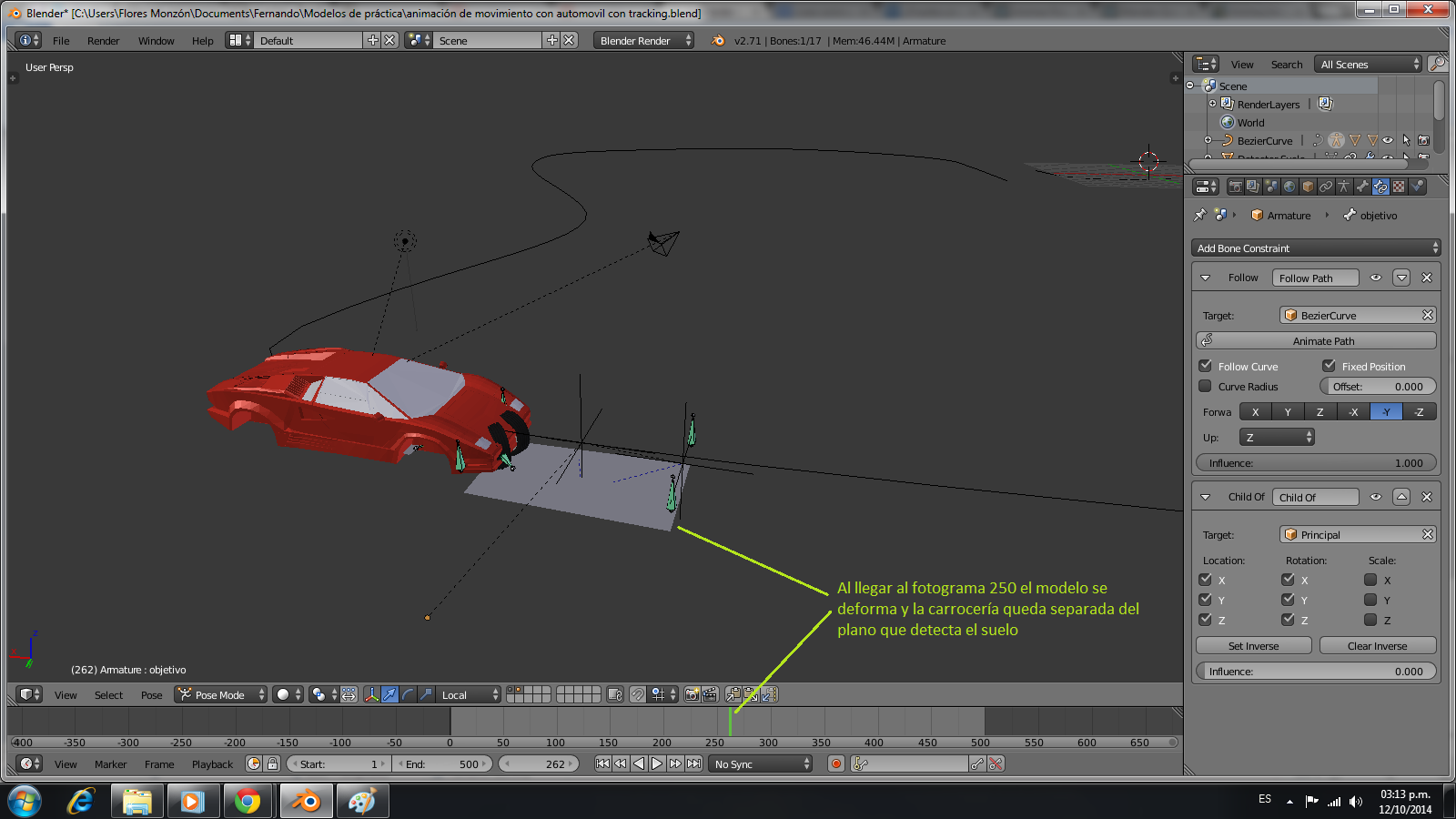Click the outliner search magnifier icon

tap(1437, 64)
